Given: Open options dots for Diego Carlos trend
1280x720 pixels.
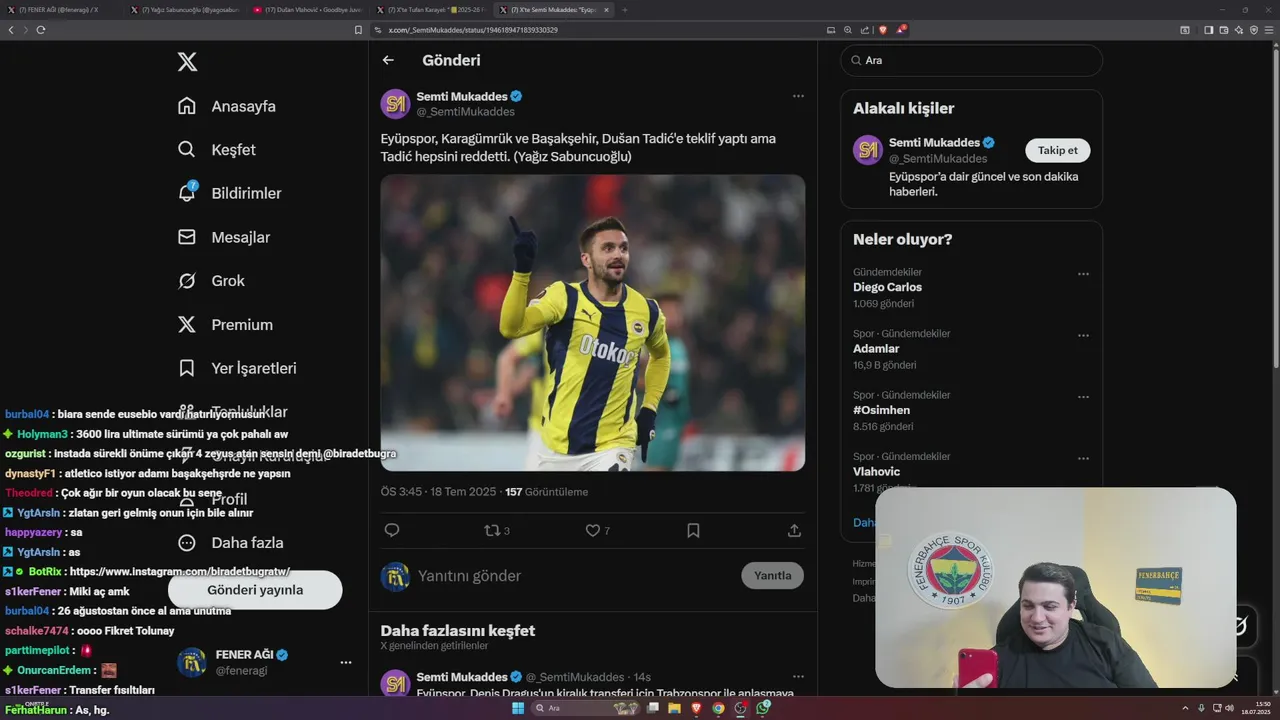Looking at the screenshot, I should (x=1083, y=274).
